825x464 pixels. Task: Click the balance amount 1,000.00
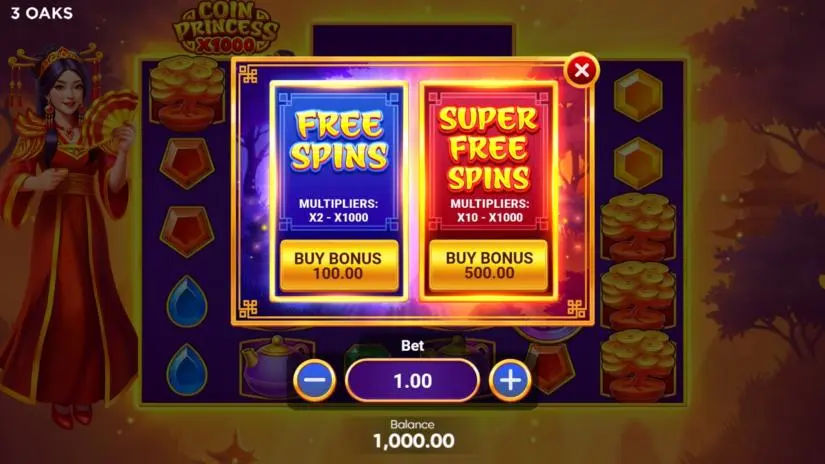click(414, 441)
